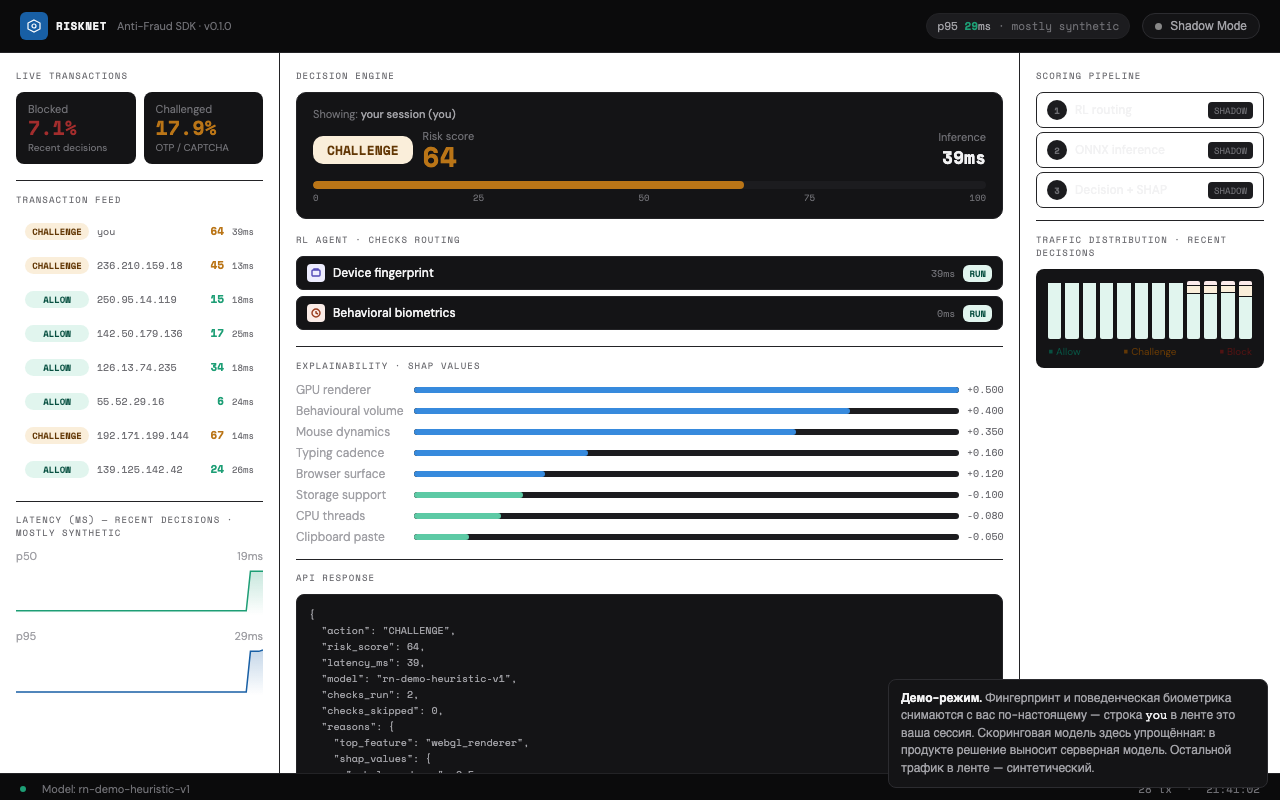The image size is (1280, 800).
Task: Select transaction 236.210.159.18
Action: [139, 266]
